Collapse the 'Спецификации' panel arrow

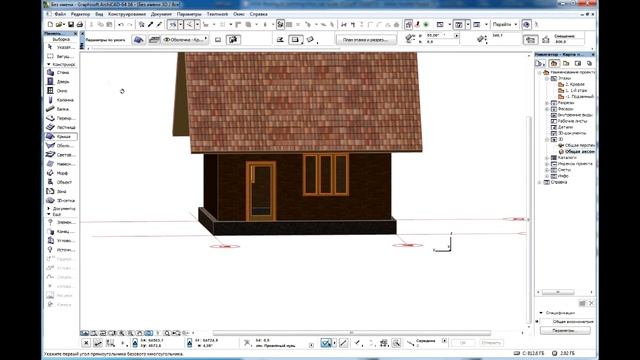point(541,313)
